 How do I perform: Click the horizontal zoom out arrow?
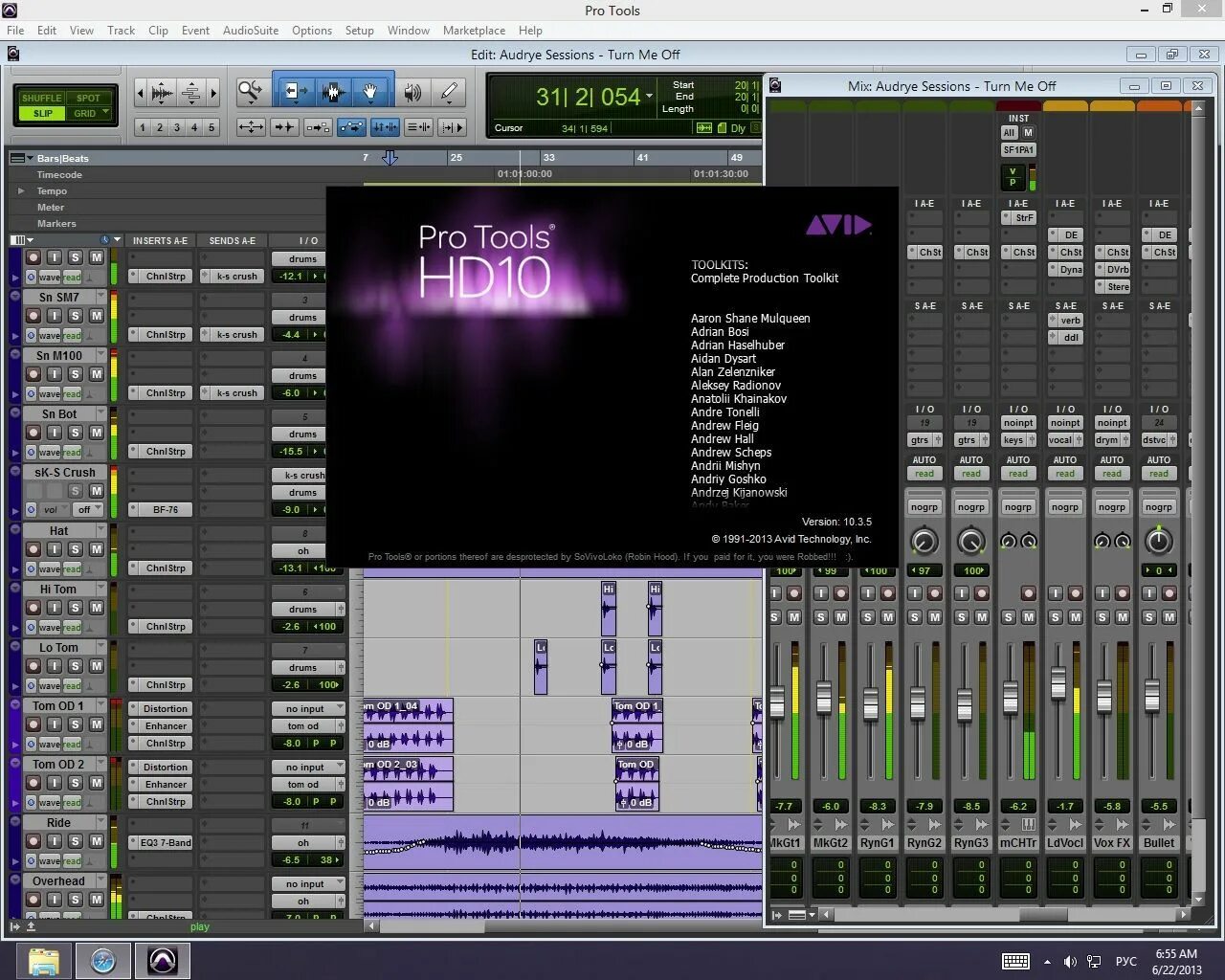tap(141, 93)
